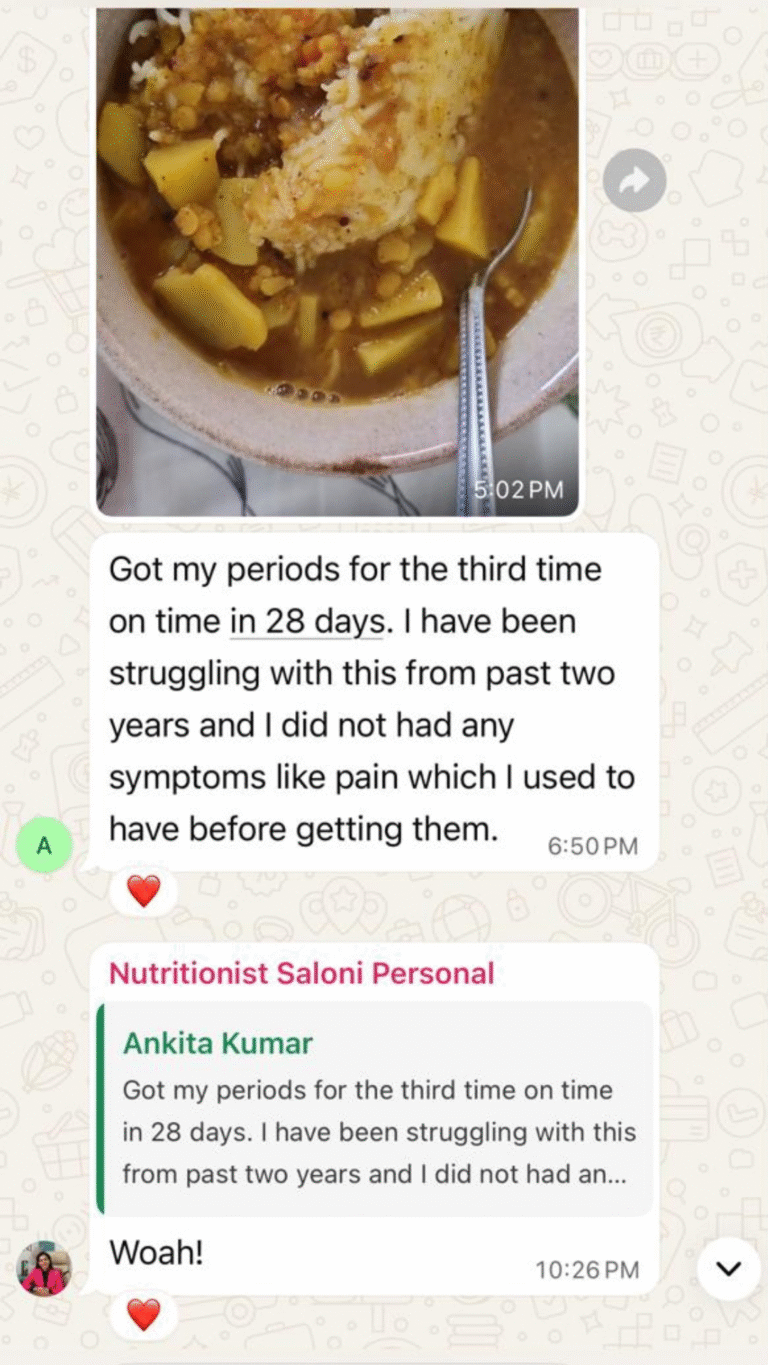Jump to latest messages with down chevron
The width and height of the screenshot is (768, 1365).
[729, 1269]
